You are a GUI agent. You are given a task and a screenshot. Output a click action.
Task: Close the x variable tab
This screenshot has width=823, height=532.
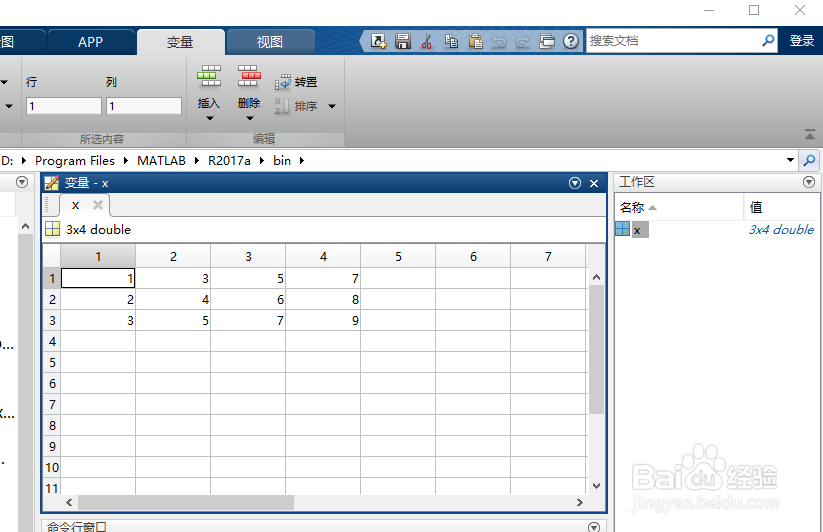tap(98, 205)
